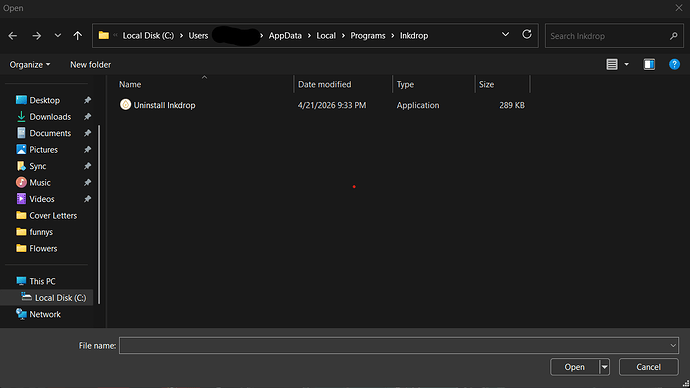
Task: Click the pin icon beside Documents
Action: (88, 133)
